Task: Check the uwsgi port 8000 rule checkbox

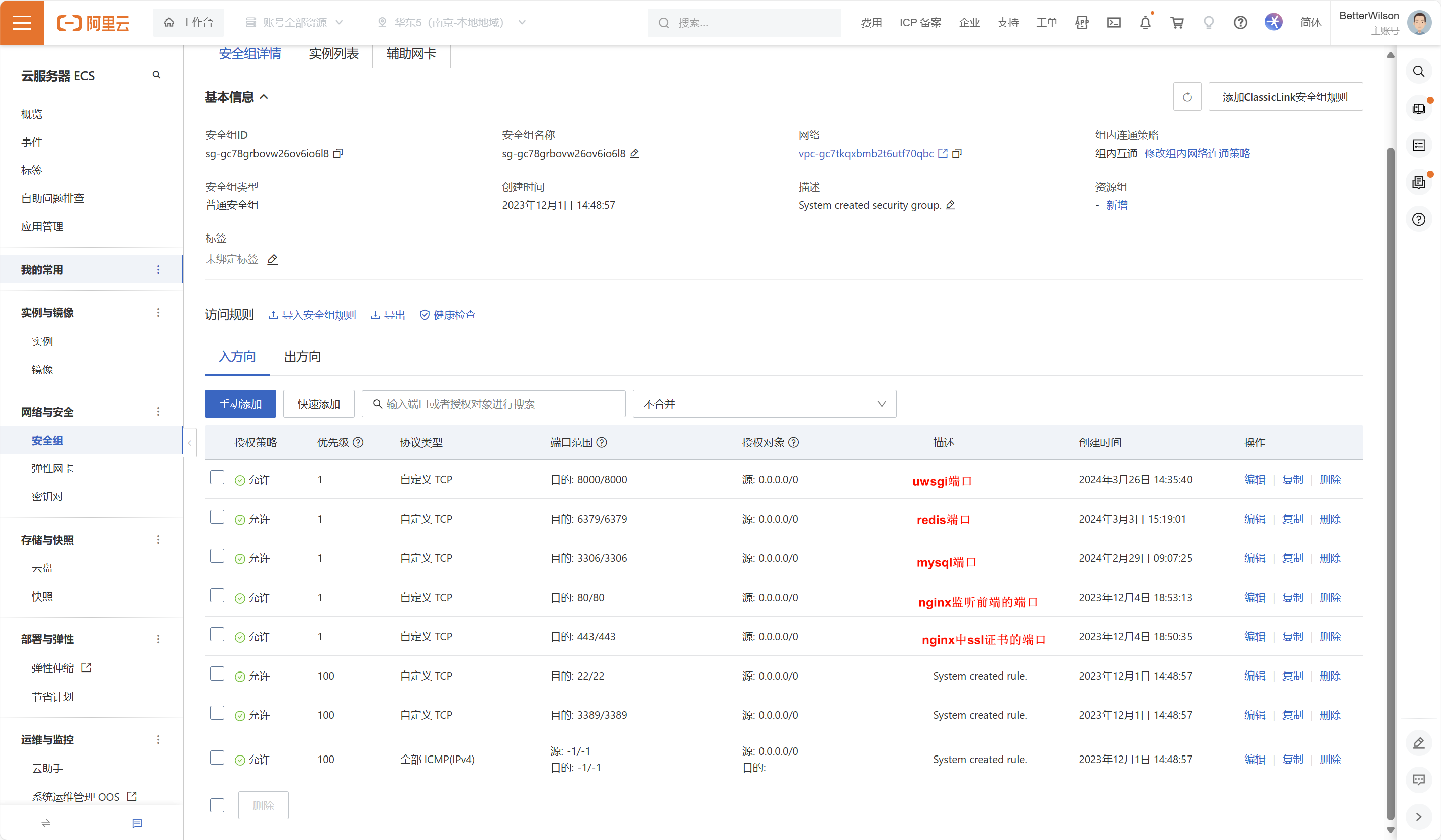Action: pos(217,477)
